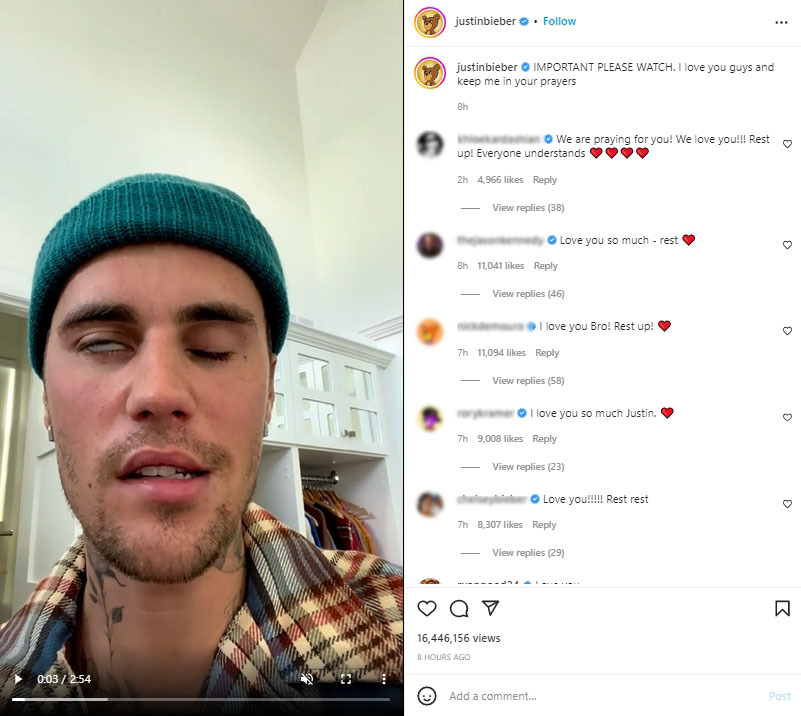Expand View replies (58)
This screenshot has height=716, width=801.
pyautogui.click(x=528, y=380)
